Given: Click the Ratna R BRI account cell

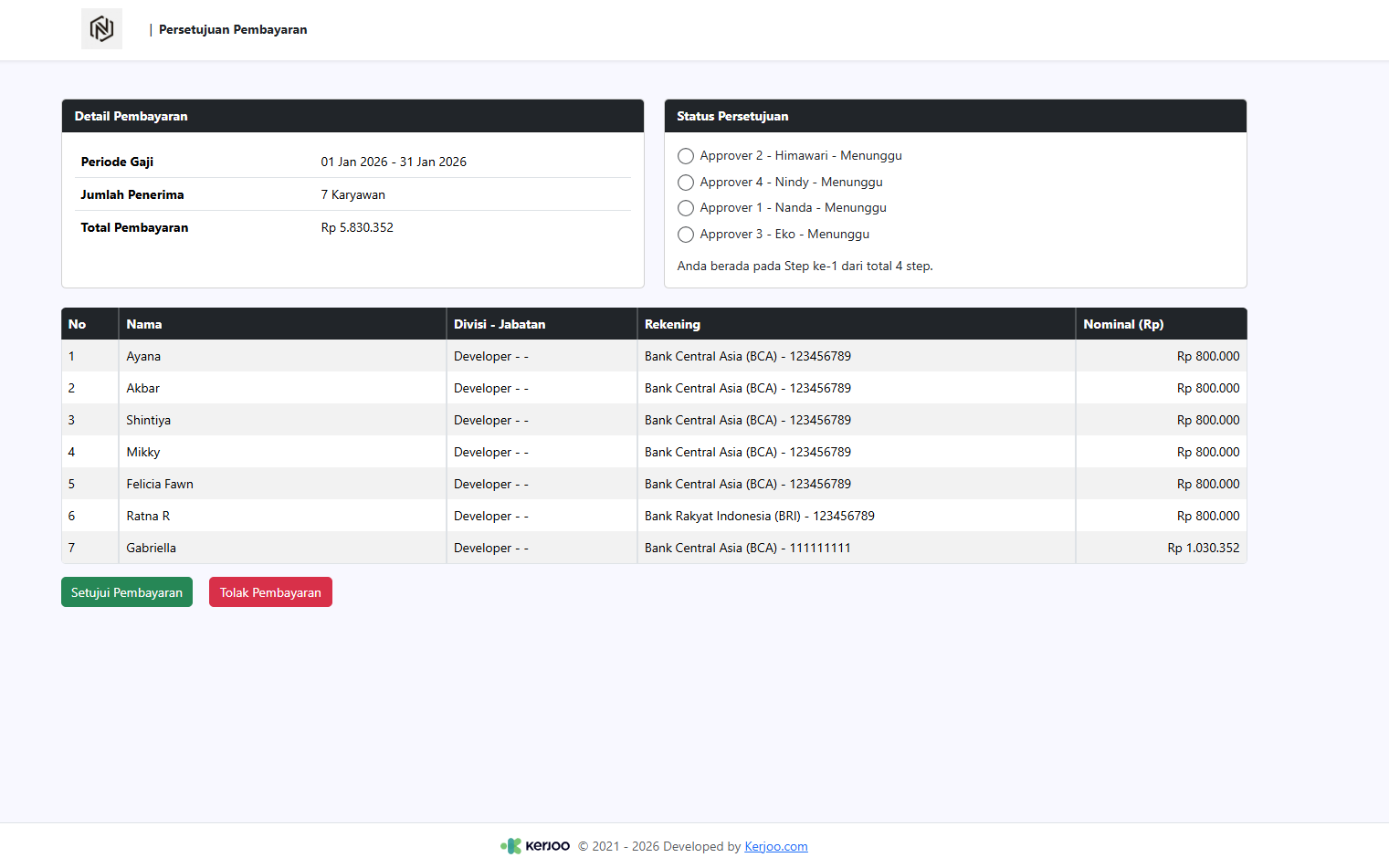Looking at the screenshot, I should pos(759,516).
